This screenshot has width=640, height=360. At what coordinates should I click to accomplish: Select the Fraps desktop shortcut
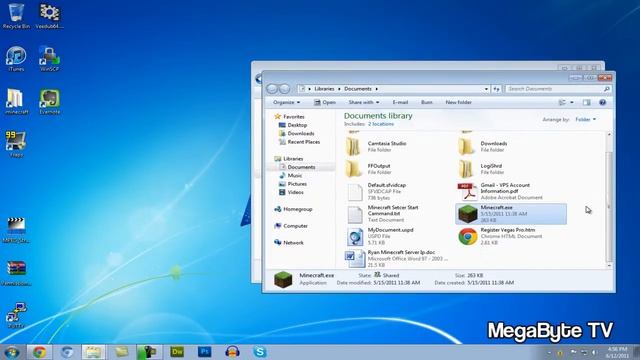16,144
